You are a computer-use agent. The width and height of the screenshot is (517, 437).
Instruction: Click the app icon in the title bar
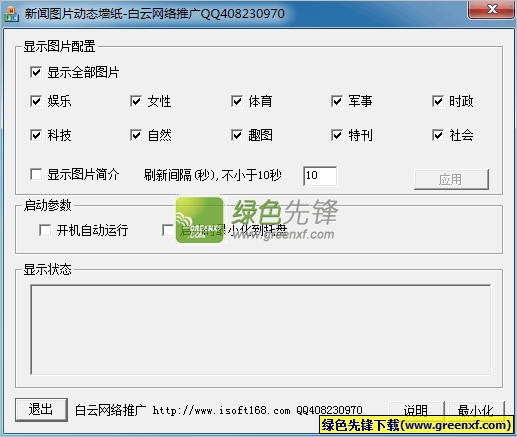click(11, 13)
